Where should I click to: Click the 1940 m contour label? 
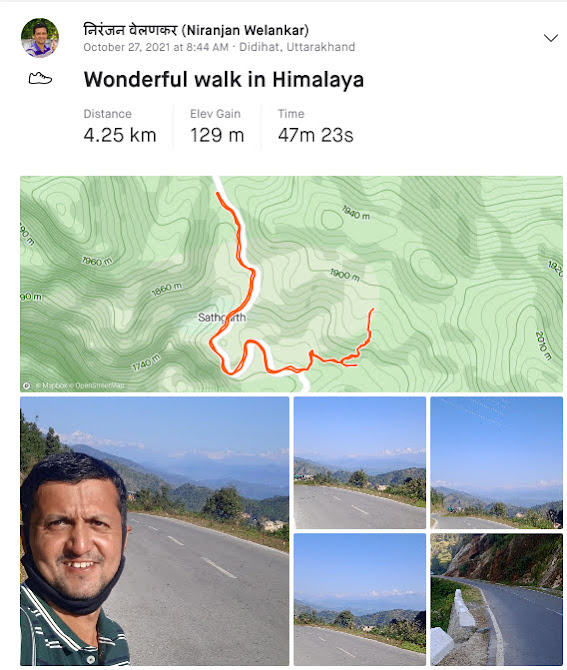click(356, 212)
